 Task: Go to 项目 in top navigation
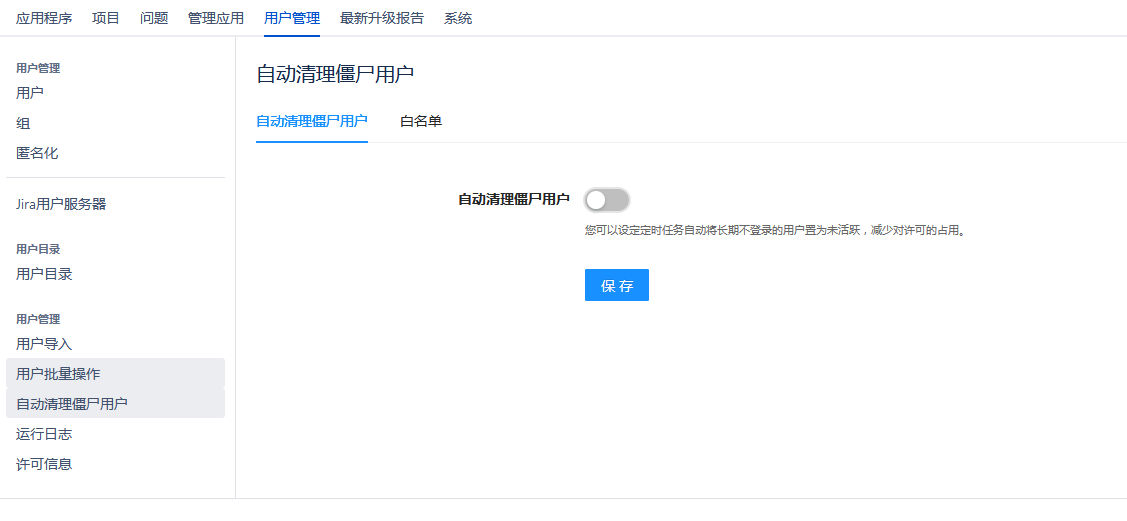(106, 18)
